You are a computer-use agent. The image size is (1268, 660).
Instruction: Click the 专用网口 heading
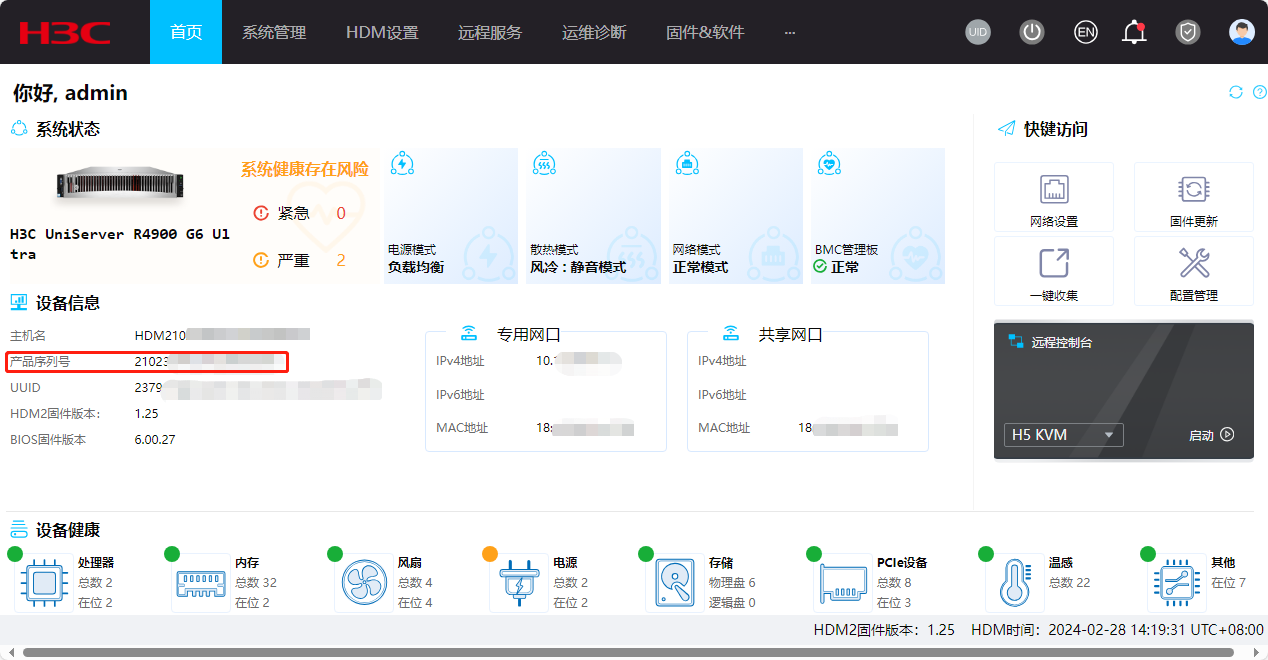click(529, 335)
